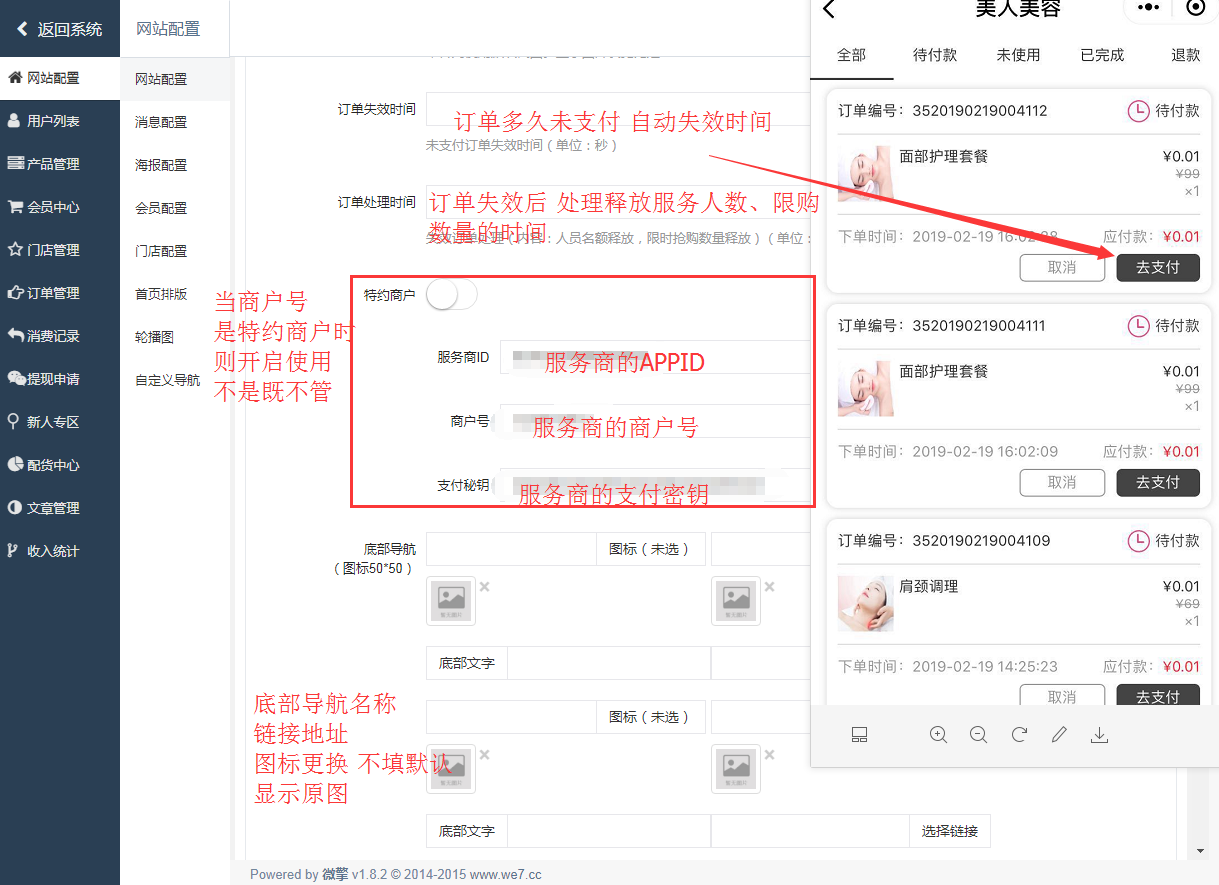Viewport: 1219px width, 885px height.
Task: Click the 支付秘钥 input field
Action: click(x=655, y=485)
